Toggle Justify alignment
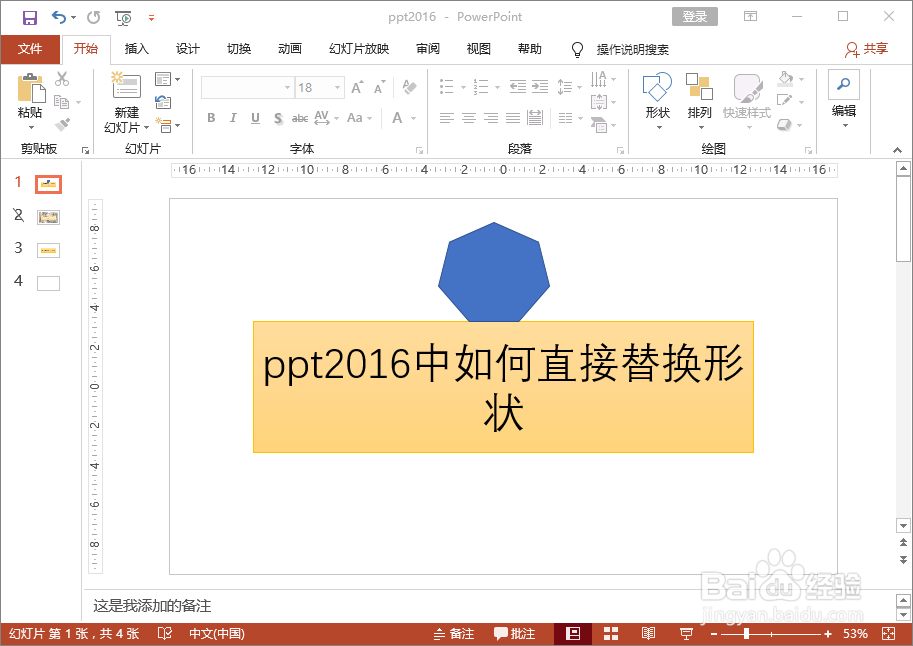Viewport: 913px width, 646px height. (513, 118)
